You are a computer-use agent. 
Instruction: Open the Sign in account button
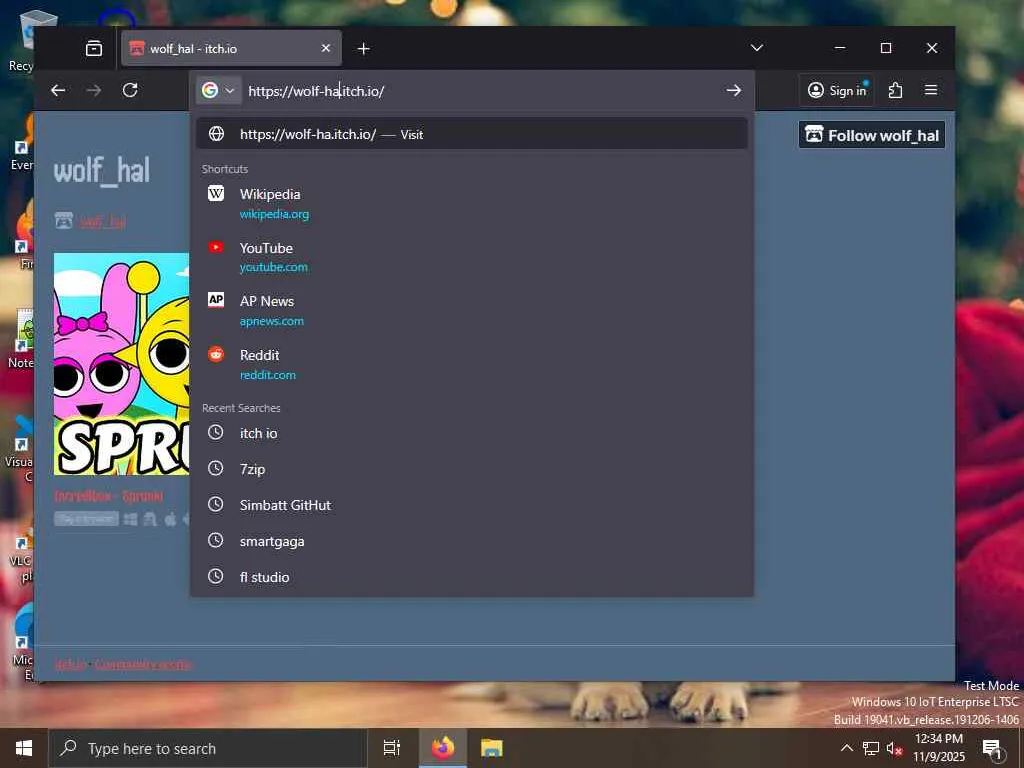click(837, 90)
